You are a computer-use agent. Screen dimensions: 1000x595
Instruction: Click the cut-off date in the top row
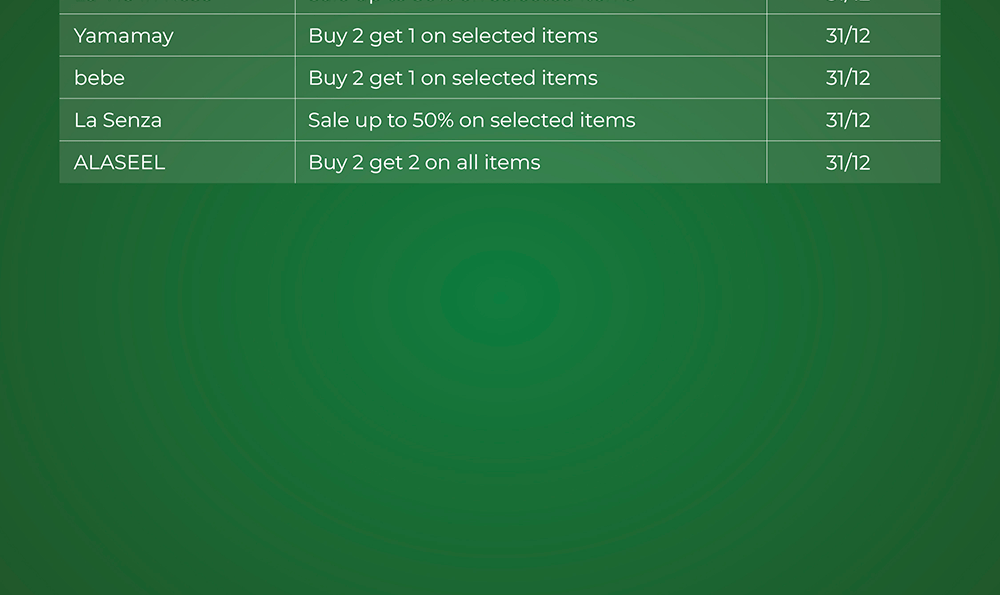[x=848, y=3]
